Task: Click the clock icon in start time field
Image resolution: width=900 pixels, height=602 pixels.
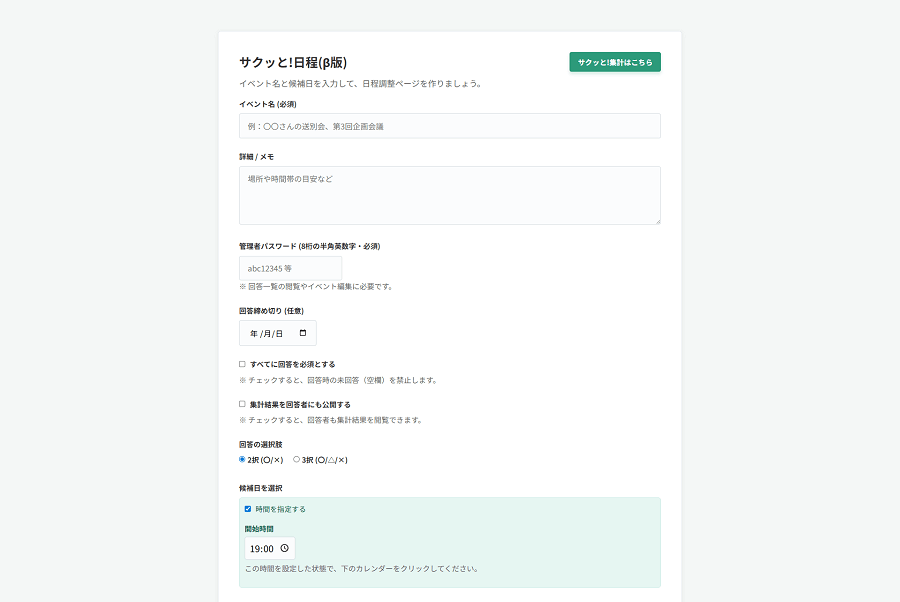Action: pyautogui.click(x=284, y=548)
